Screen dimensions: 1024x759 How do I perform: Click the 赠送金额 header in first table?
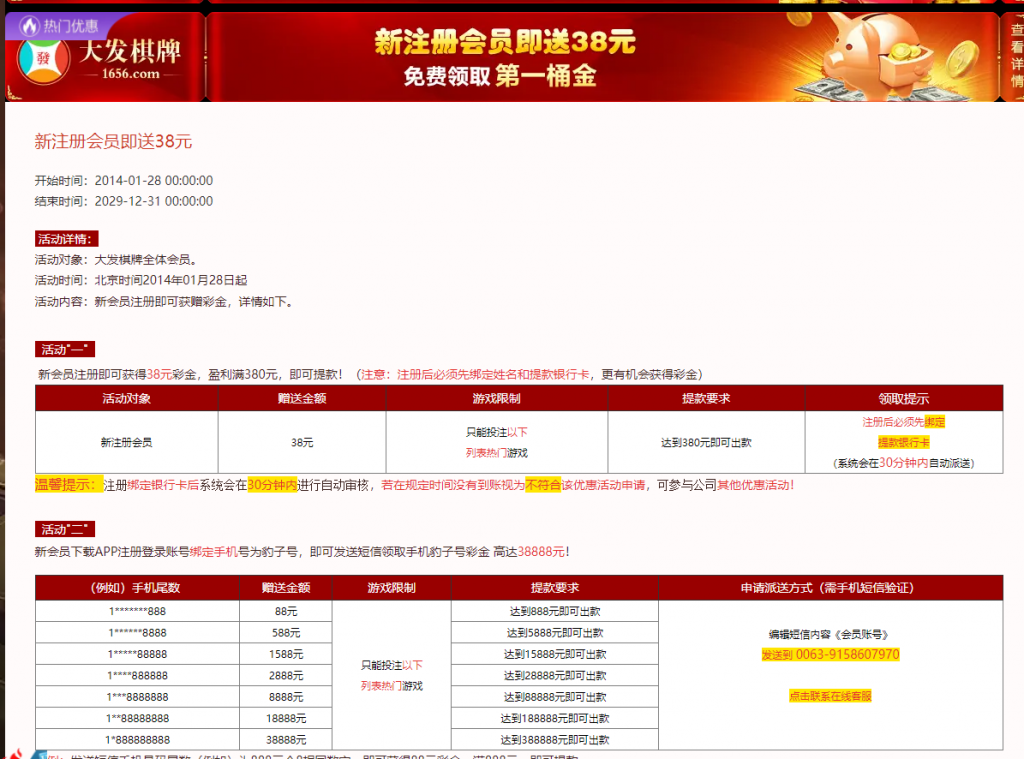coord(302,398)
